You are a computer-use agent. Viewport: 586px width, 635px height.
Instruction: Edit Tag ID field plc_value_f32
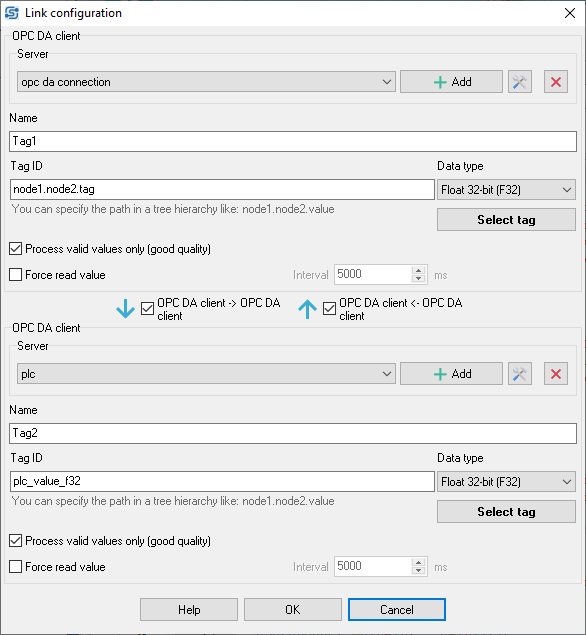[x=222, y=482]
